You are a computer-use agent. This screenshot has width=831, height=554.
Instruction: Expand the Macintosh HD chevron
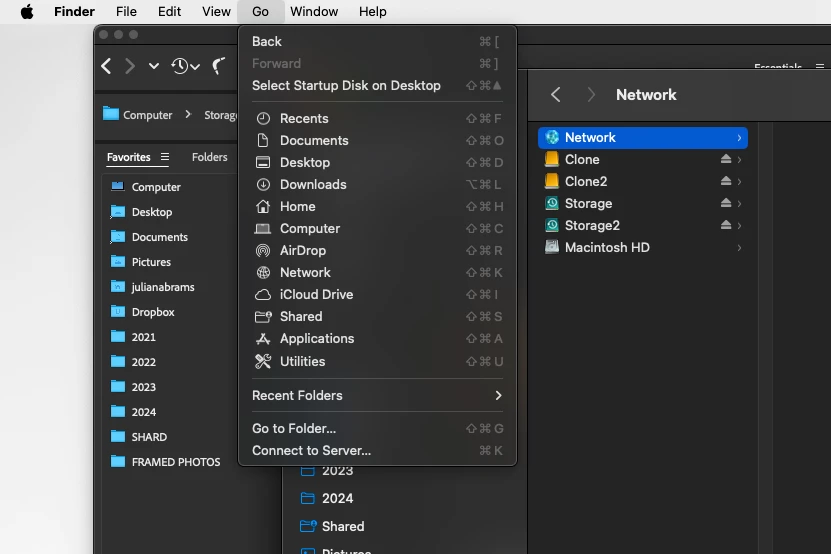point(739,248)
